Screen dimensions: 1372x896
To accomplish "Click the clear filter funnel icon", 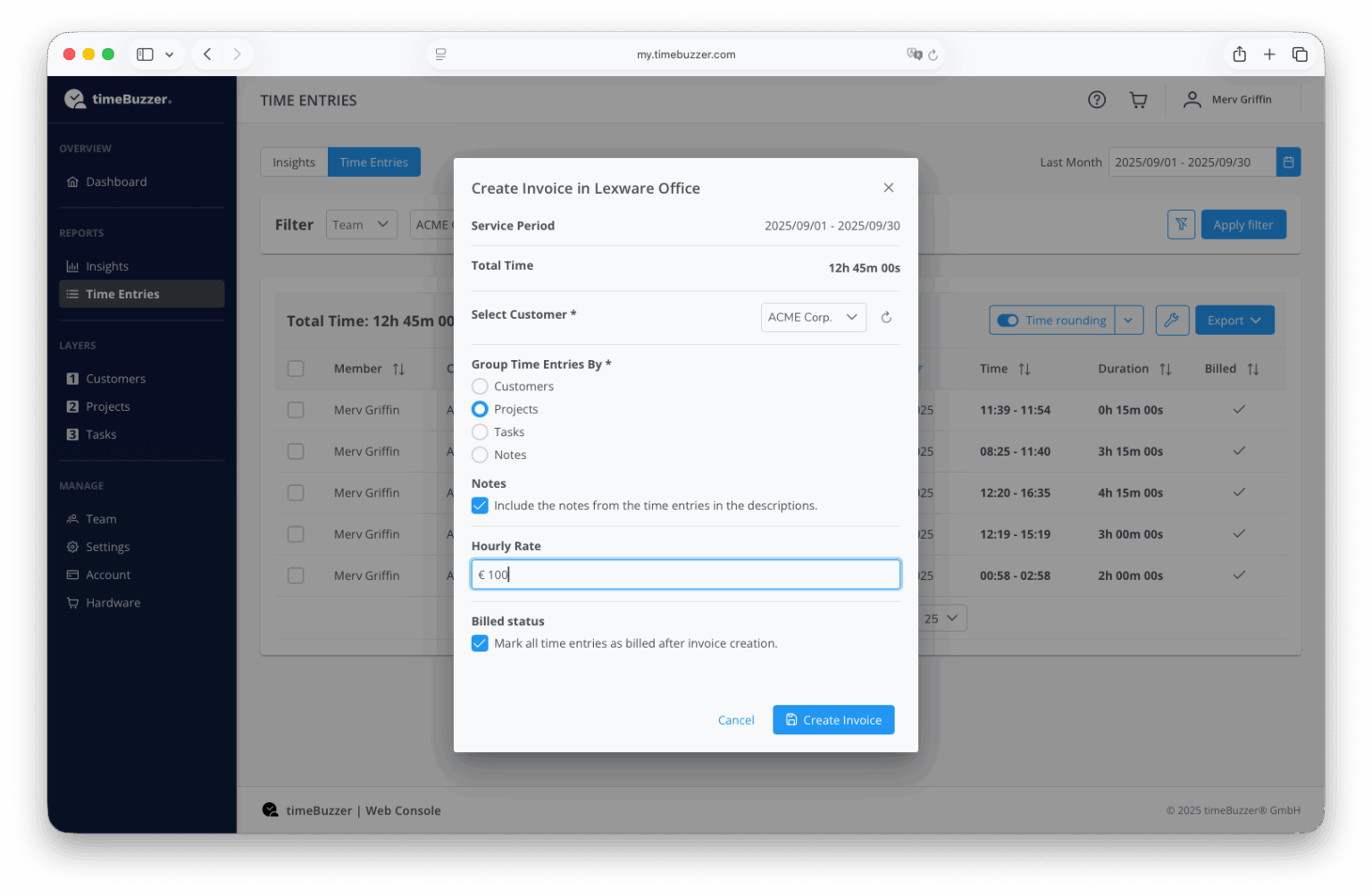I will [x=1180, y=225].
